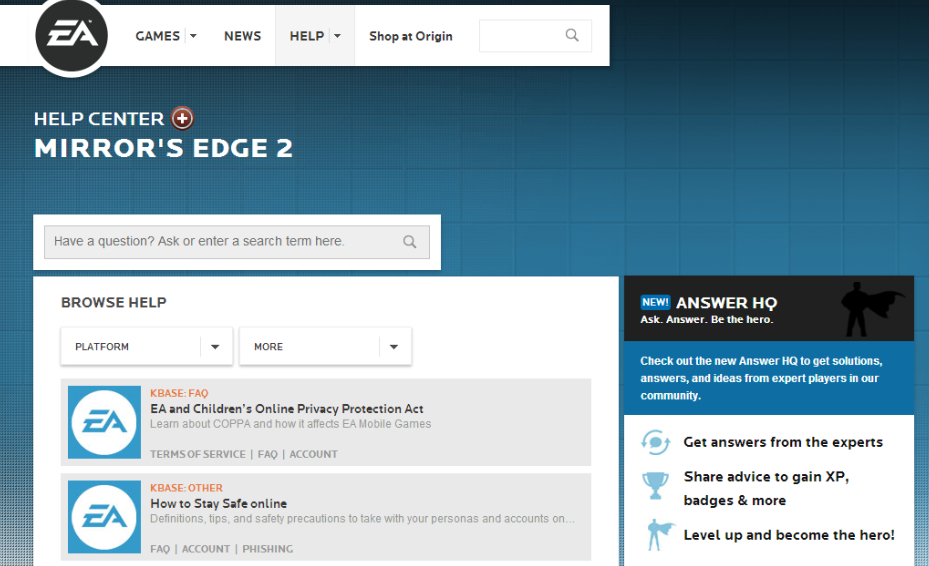The height and width of the screenshot is (566, 929).
Task: Click the chat bubbles icon beside Get answers
Action: (655, 442)
